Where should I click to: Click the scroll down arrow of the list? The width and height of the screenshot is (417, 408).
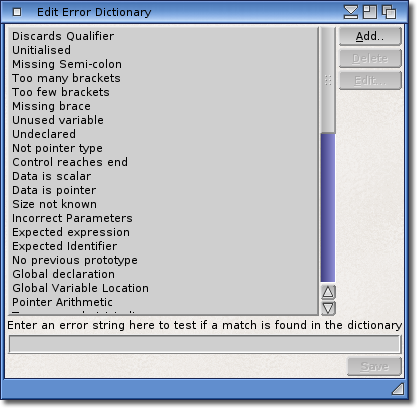(328, 308)
